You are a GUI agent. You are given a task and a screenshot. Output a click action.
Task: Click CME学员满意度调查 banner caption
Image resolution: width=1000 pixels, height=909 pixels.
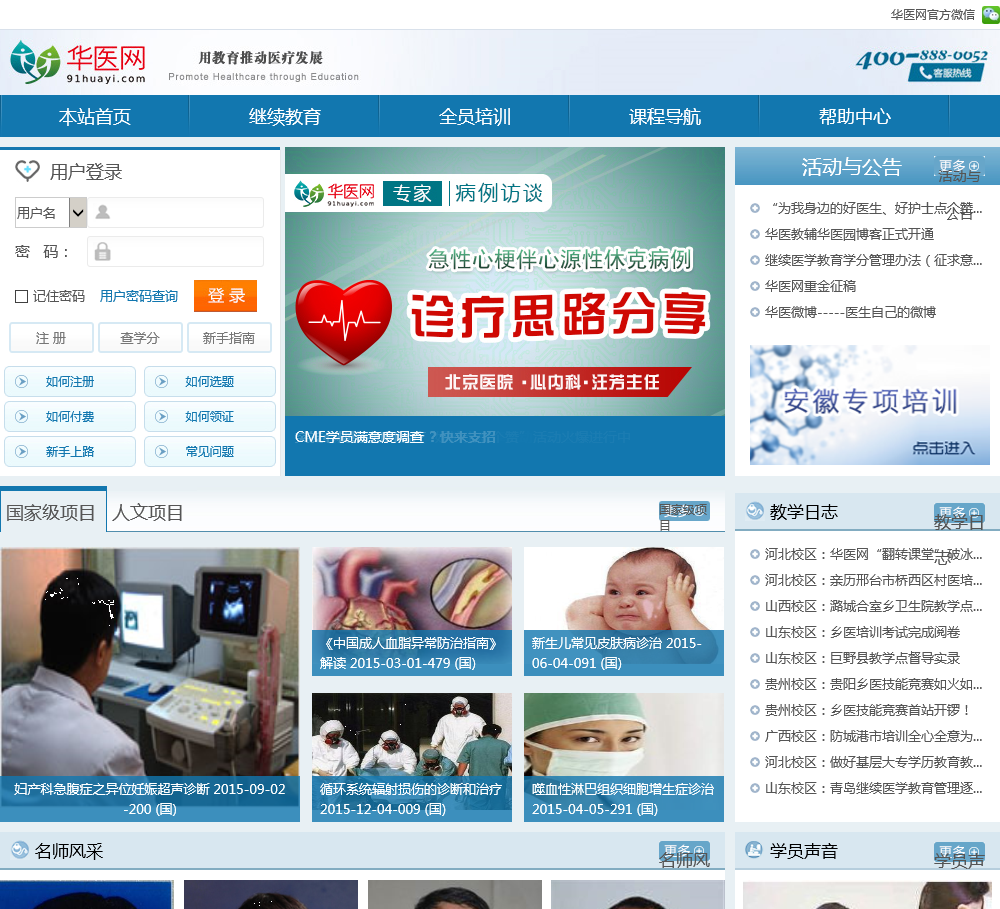[x=359, y=437]
